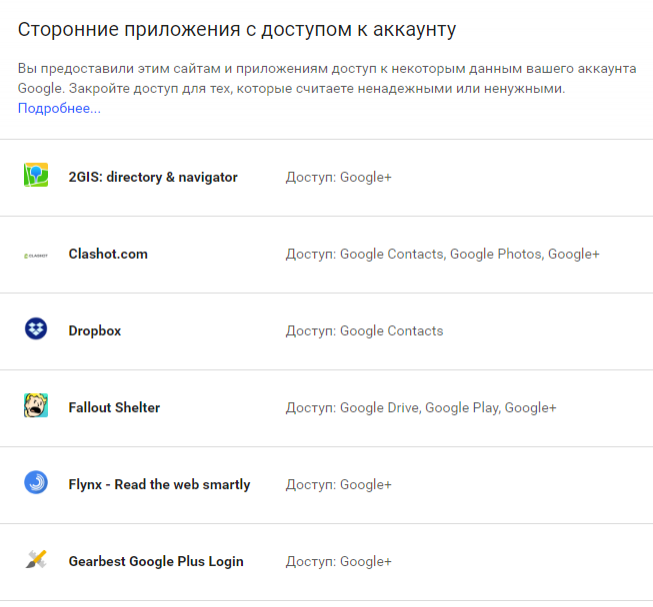This screenshot has height=607, width=653.
Task: Click Clashot access text listing Google Photos
Action: pos(442,254)
